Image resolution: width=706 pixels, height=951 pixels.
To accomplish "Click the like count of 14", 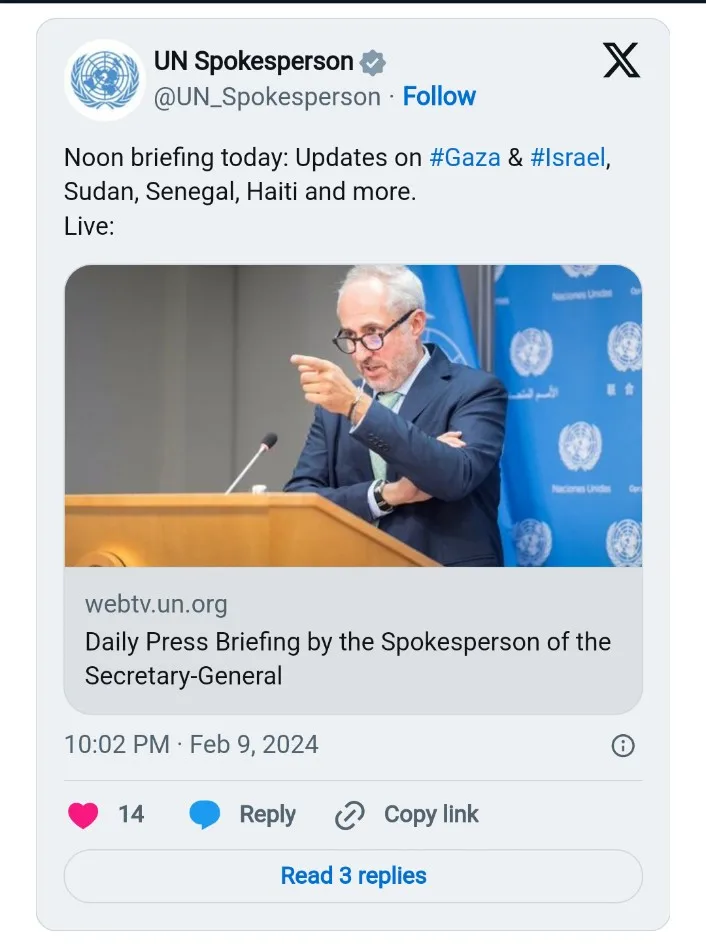I will (x=131, y=815).
